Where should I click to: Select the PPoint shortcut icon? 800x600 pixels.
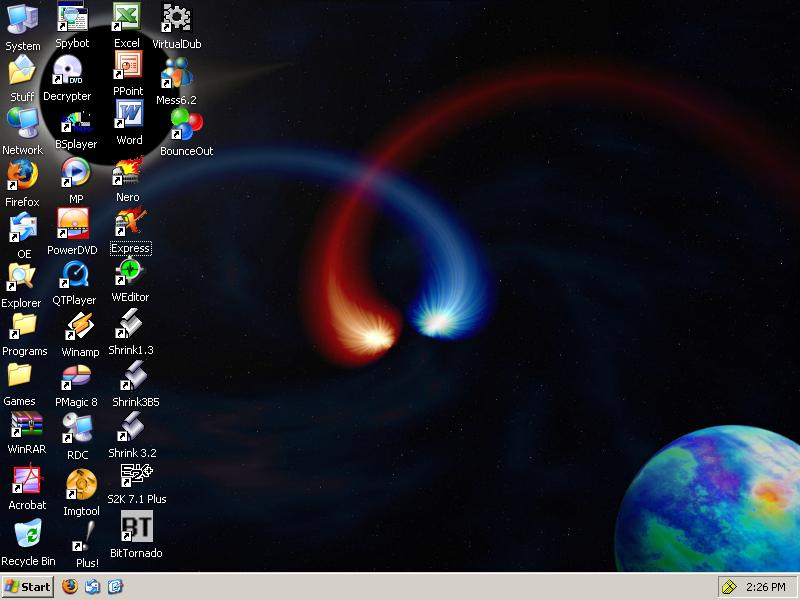(x=128, y=66)
